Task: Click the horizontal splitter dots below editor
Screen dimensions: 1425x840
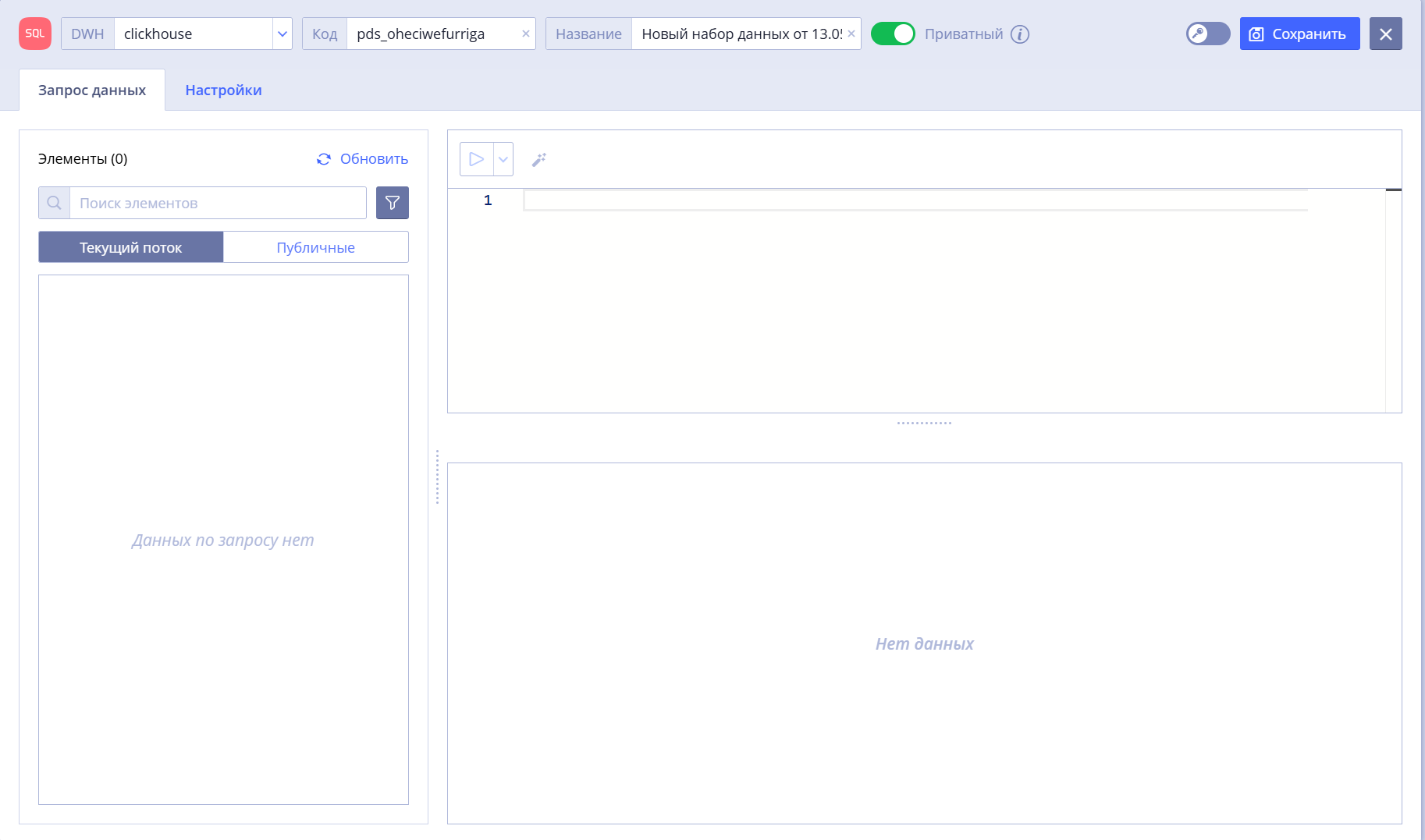Action: tap(924, 423)
